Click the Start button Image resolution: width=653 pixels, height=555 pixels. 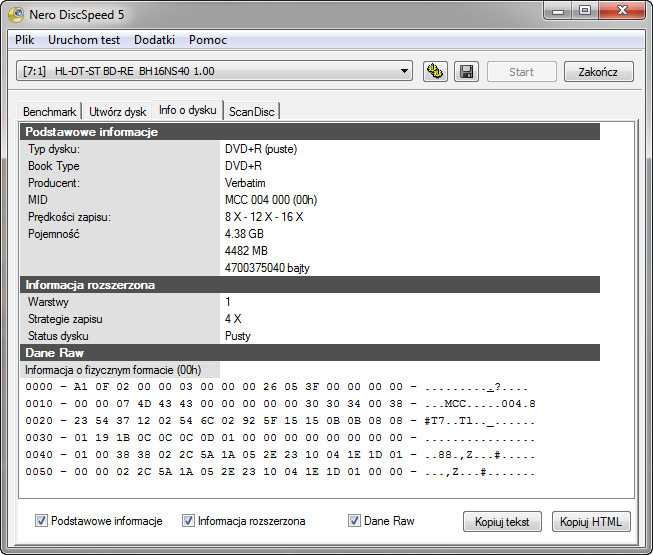[x=521, y=72]
